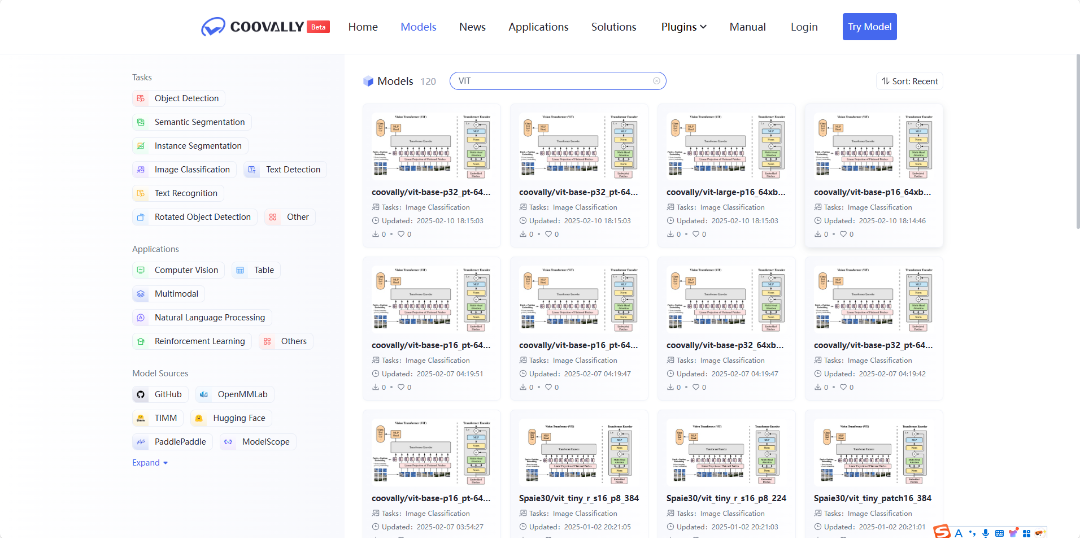Toggle the Rotated Object Detection filter

click(x=195, y=217)
